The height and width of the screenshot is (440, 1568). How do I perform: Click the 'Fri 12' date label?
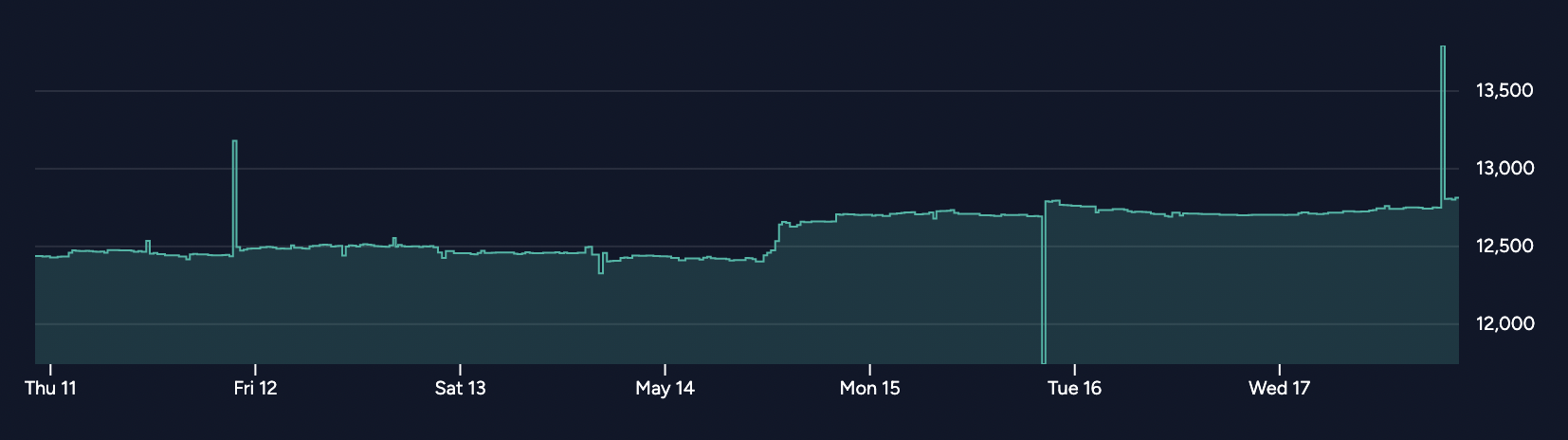[x=255, y=388]
